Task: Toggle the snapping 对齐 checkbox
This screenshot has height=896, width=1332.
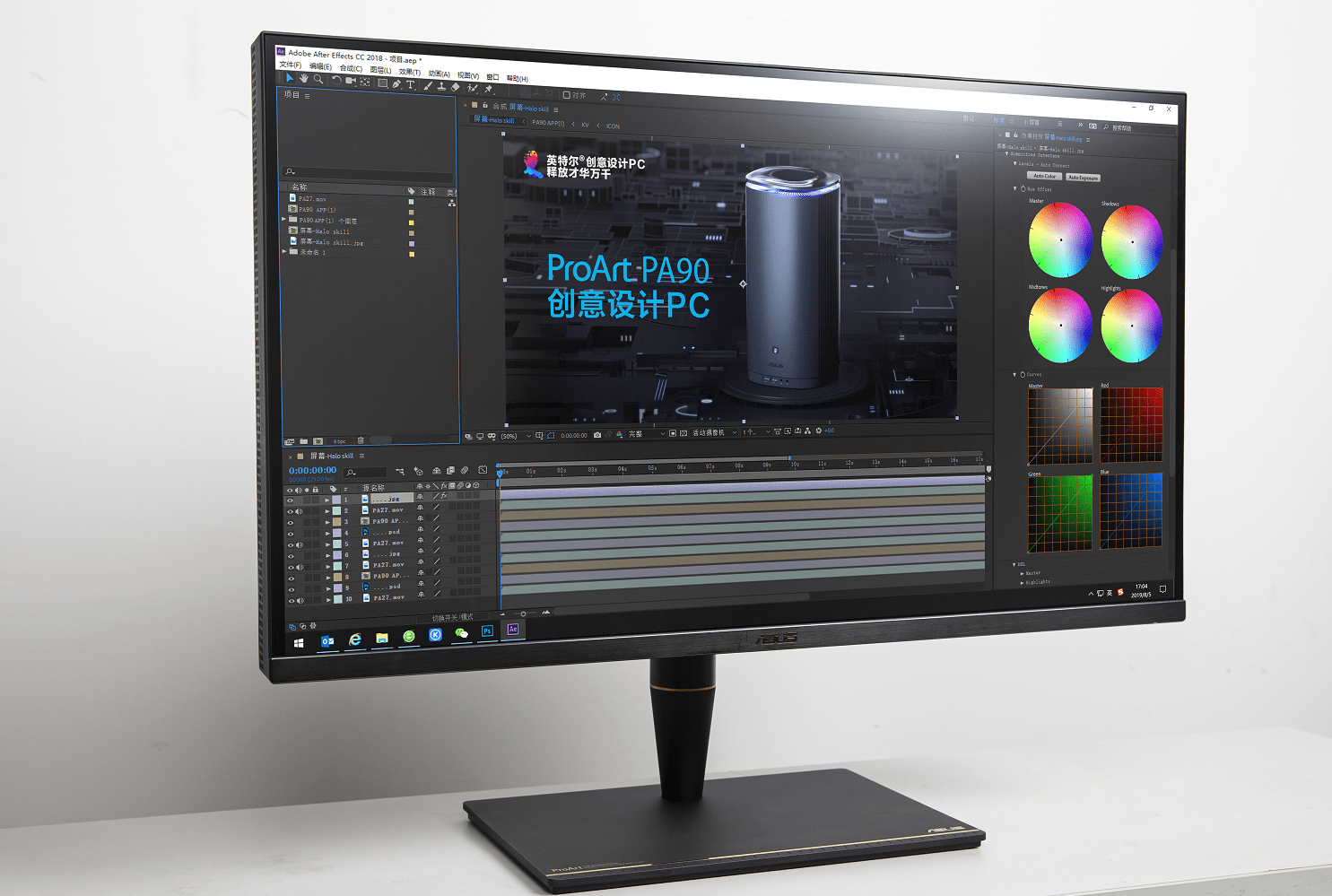Action: coord(567,94)
